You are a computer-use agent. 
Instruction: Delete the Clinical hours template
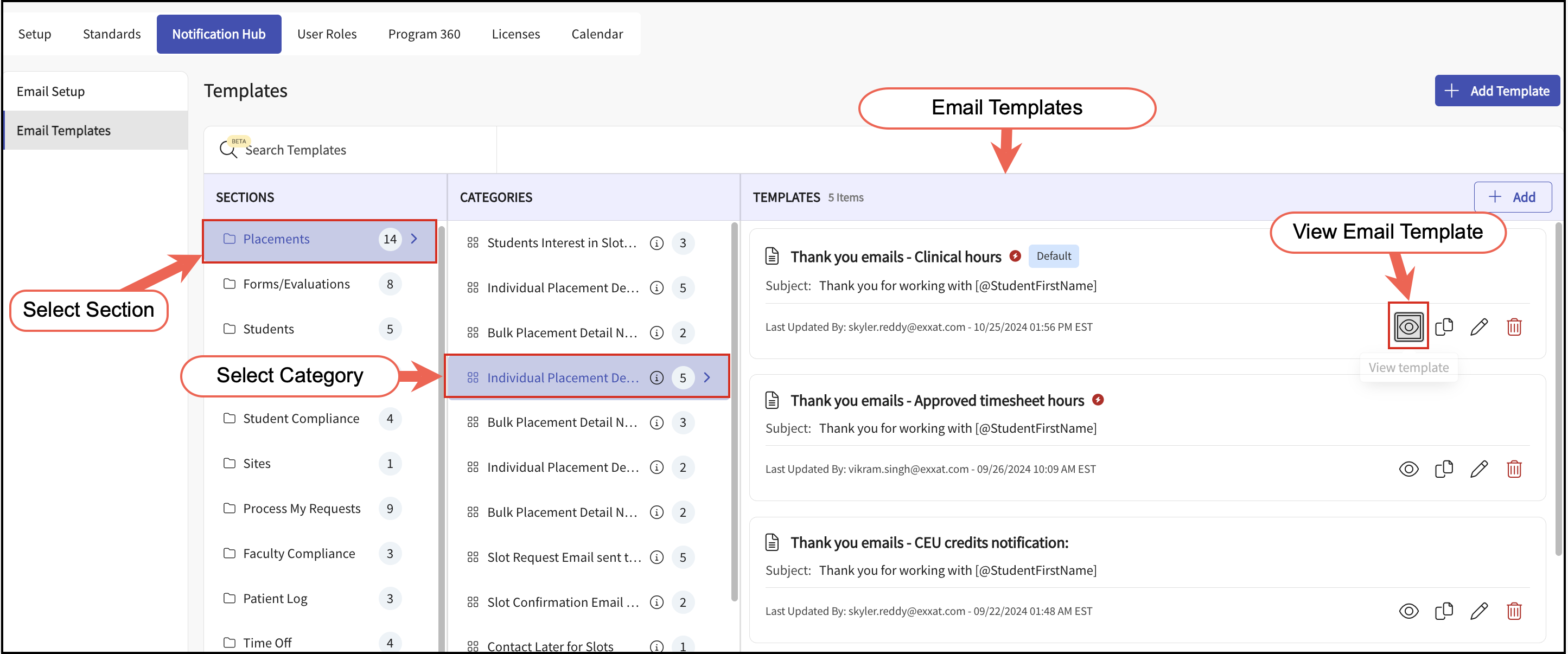click(x=1514, y=326)
